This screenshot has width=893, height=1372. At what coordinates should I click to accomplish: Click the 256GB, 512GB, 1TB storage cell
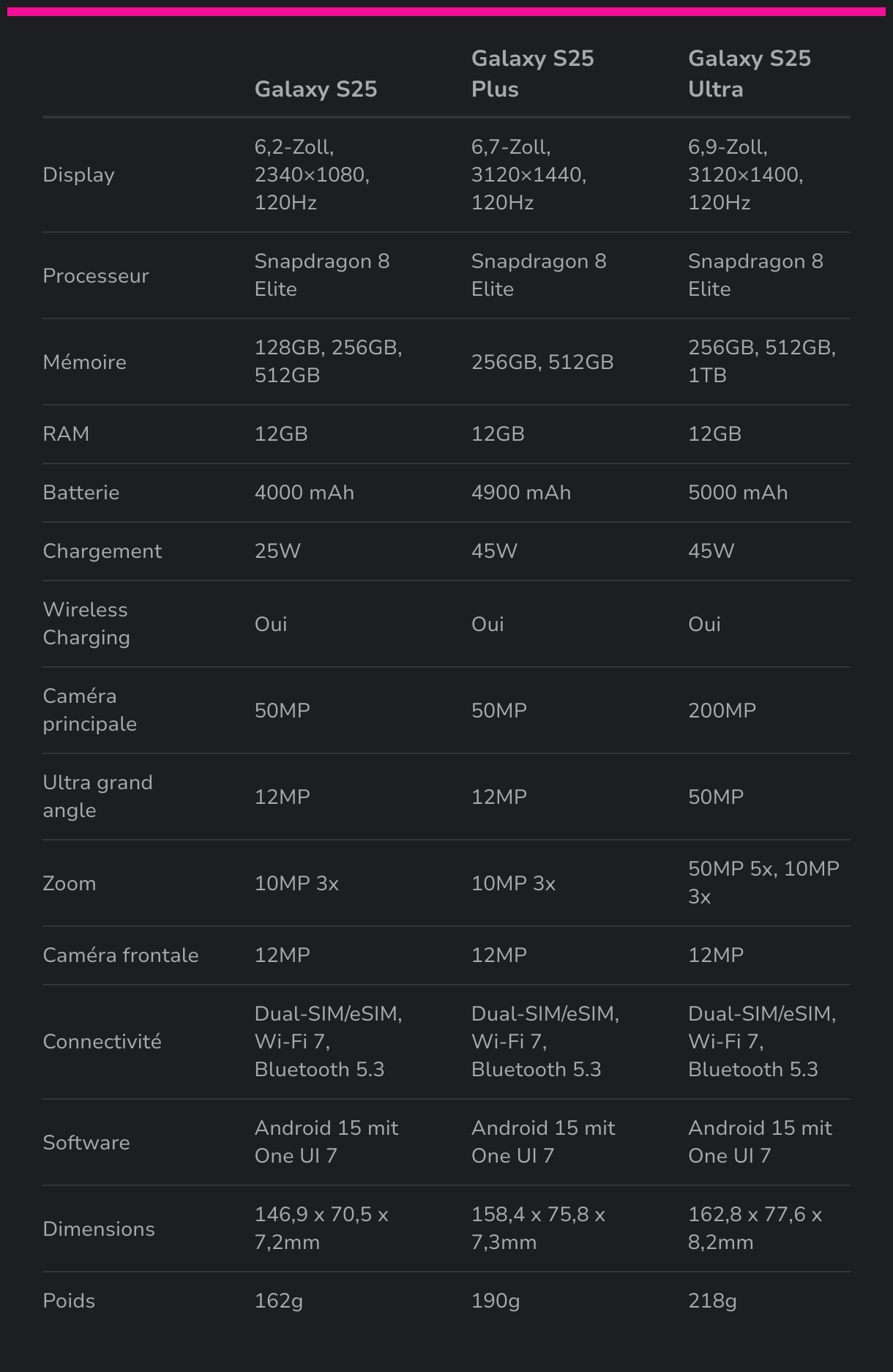[761, 362]
